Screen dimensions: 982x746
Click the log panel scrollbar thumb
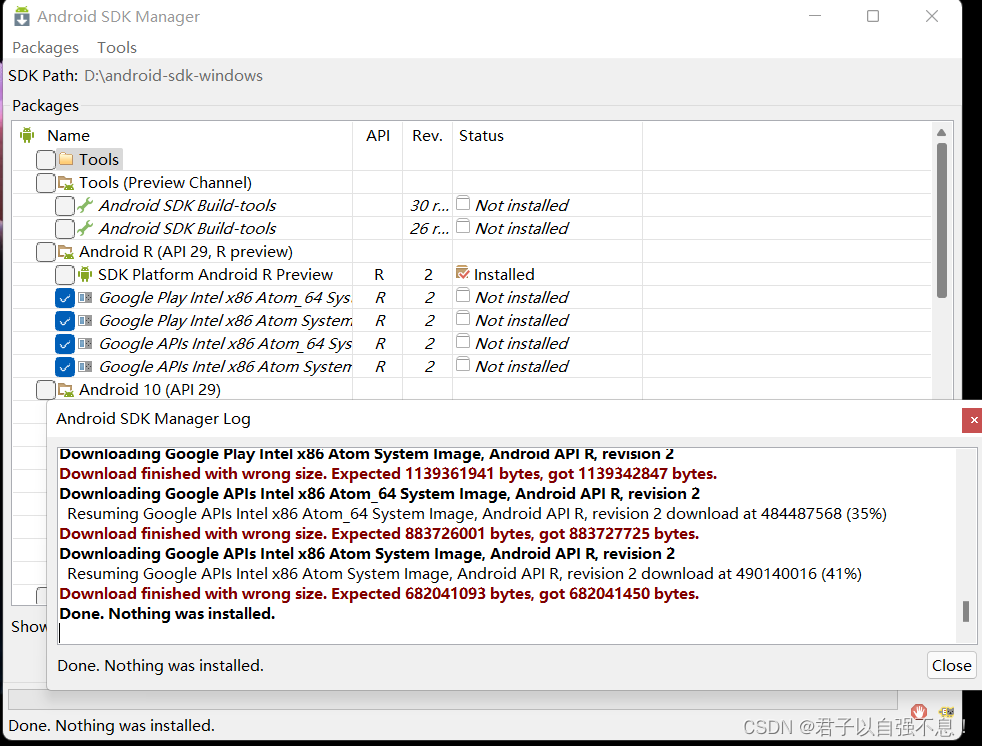[966, 611]
